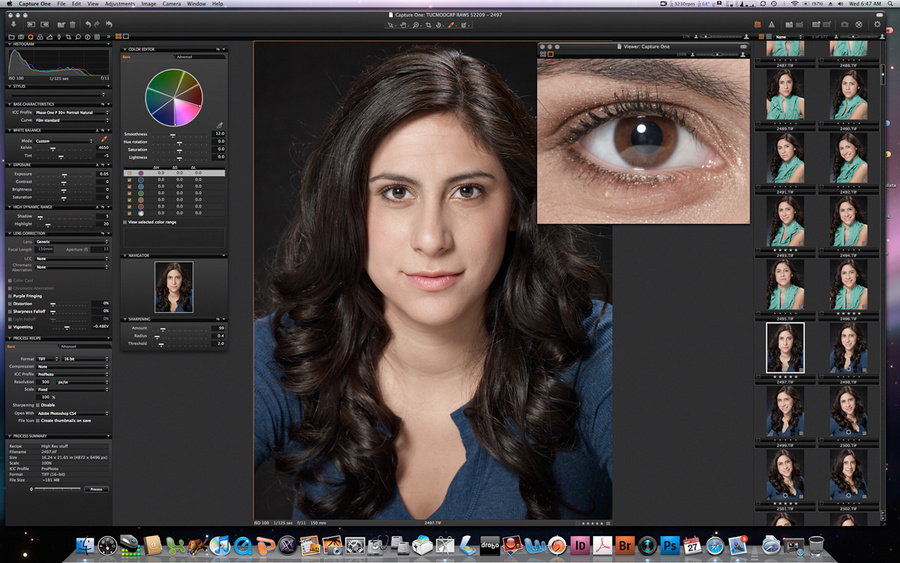The height and width of the screenshot is (563, 900).
Task: Open Photoshop from the dock
Action: pos(670,545)
